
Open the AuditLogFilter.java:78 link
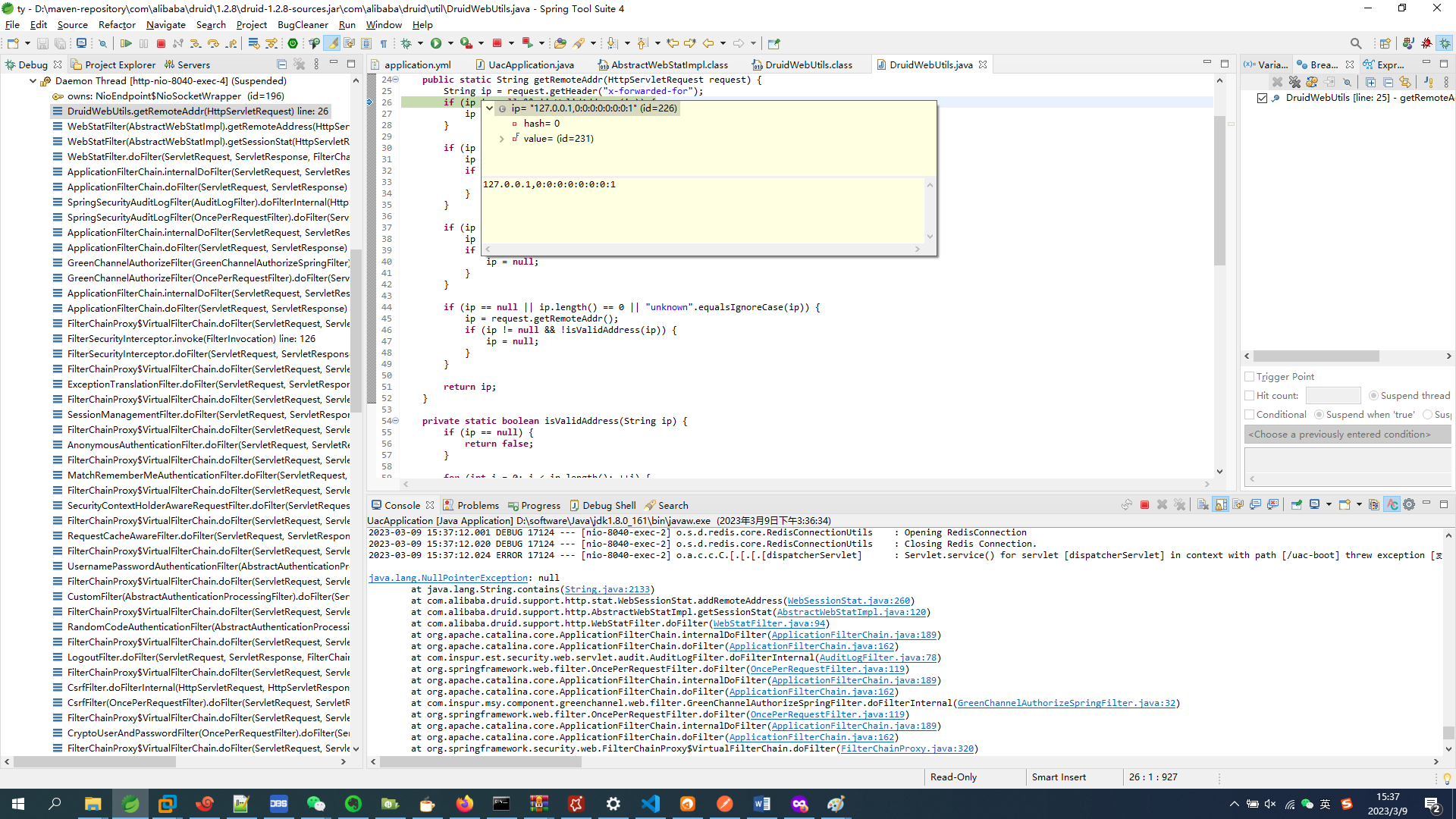point(877,657)
